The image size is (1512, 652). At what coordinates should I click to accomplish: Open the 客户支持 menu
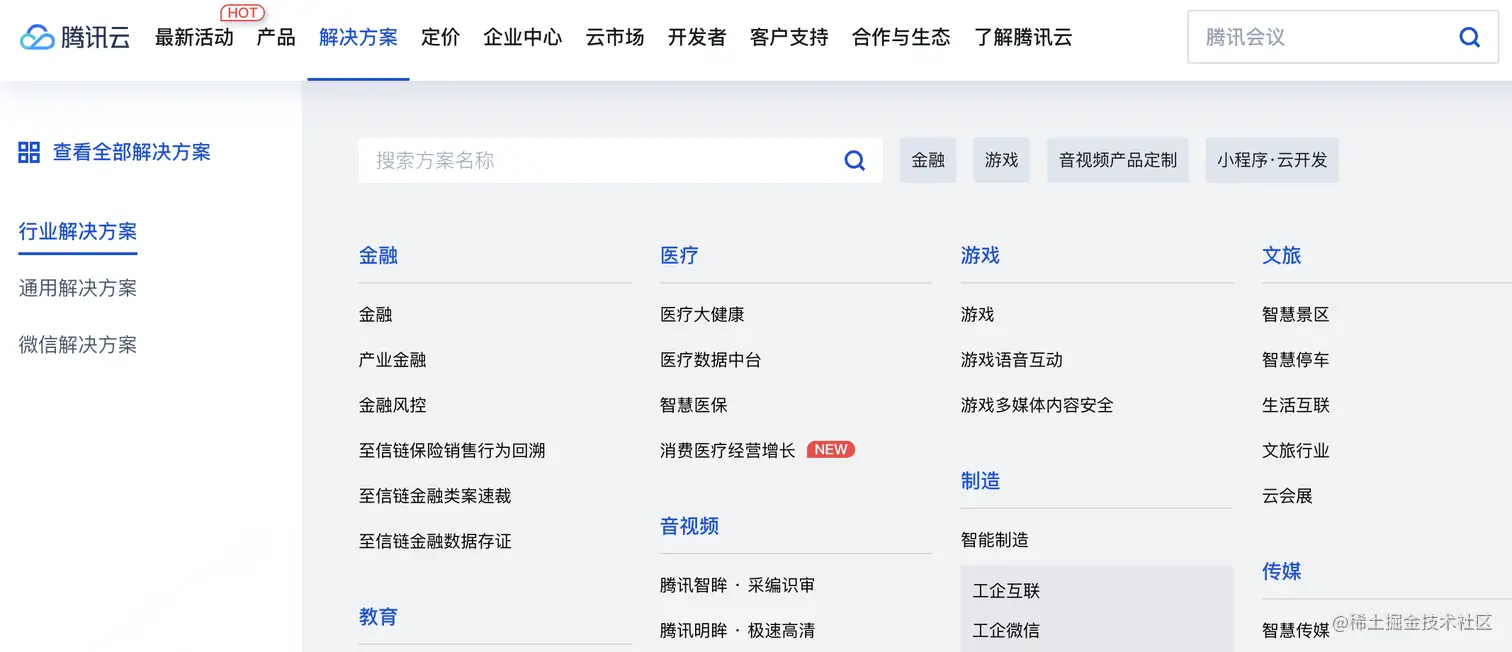point(789,37)
